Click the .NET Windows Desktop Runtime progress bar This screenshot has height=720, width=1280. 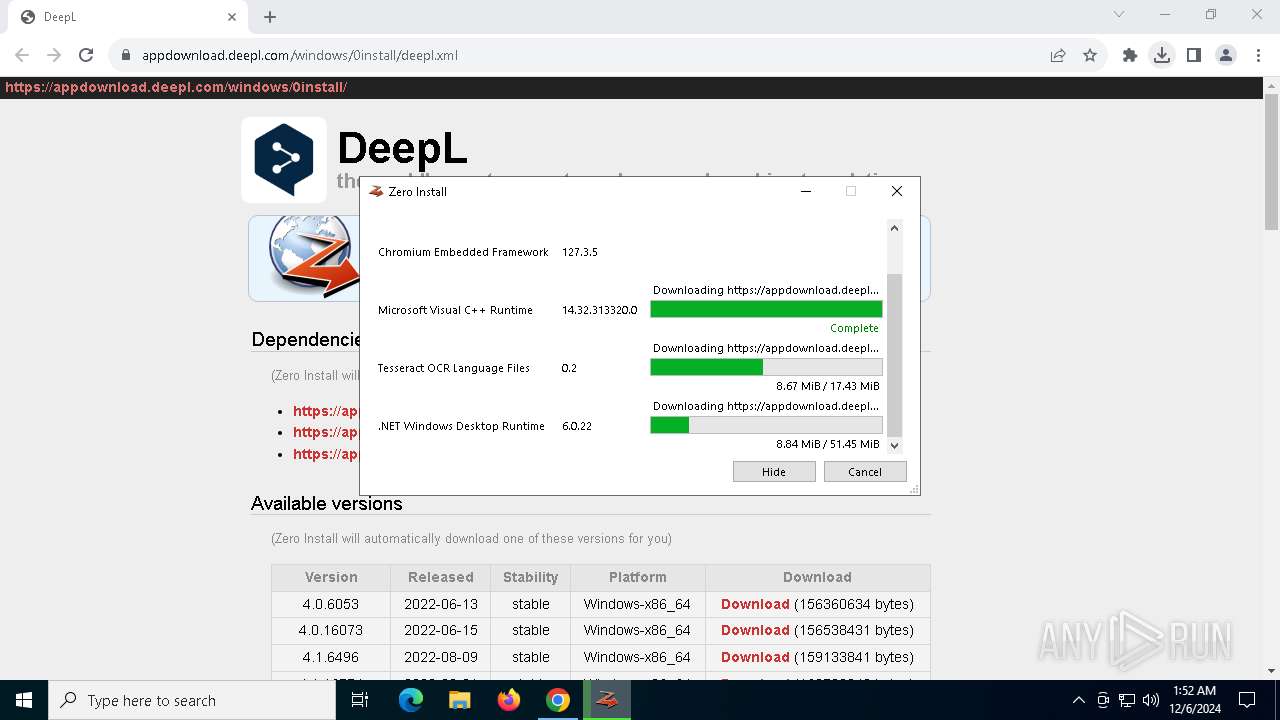(766, 426)
